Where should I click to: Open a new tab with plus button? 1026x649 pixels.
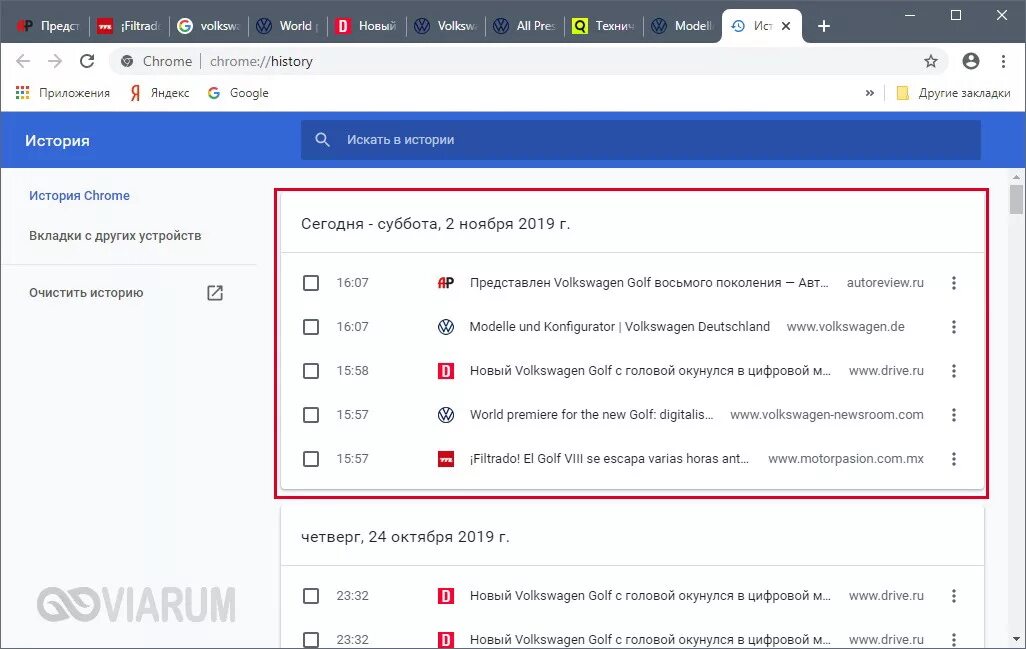click(x=824, y=26)
